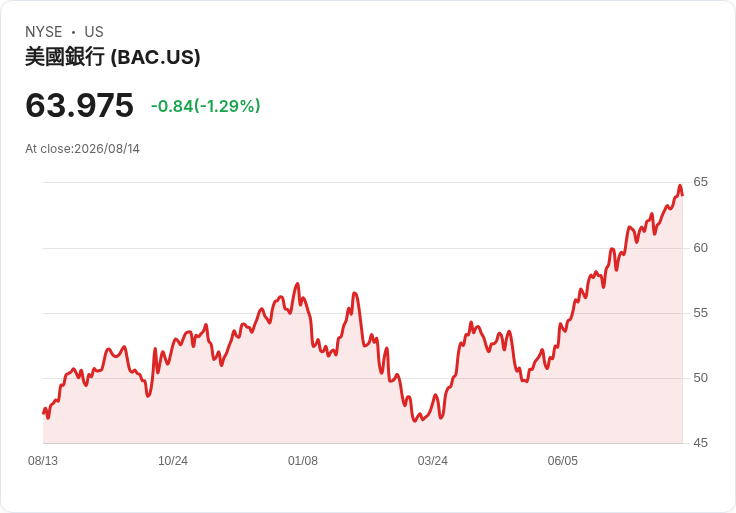Click the 63.975 current price
Screen dimensions: 736x513
tap(79, 105)
